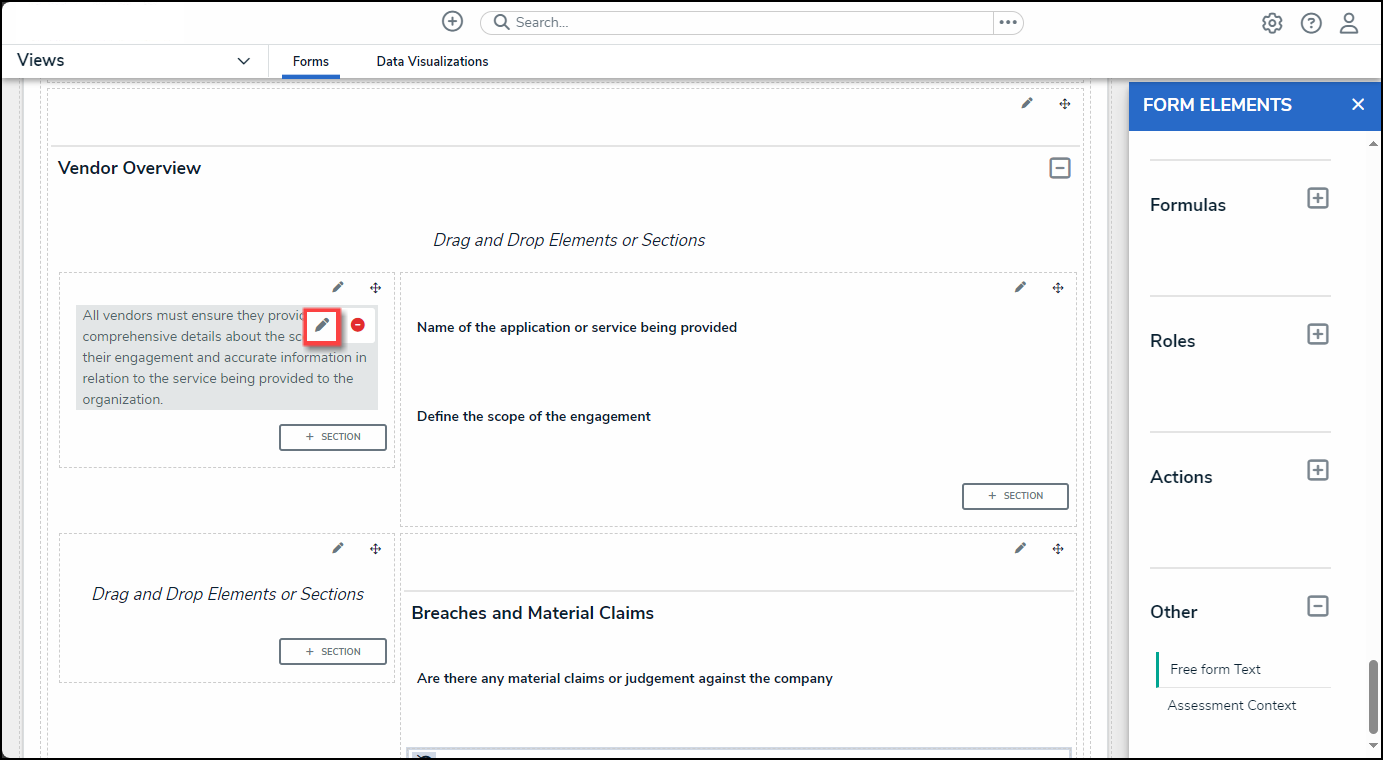Collapse the Vendor Overview section
1383x760 pixels.
point(1059,168)
